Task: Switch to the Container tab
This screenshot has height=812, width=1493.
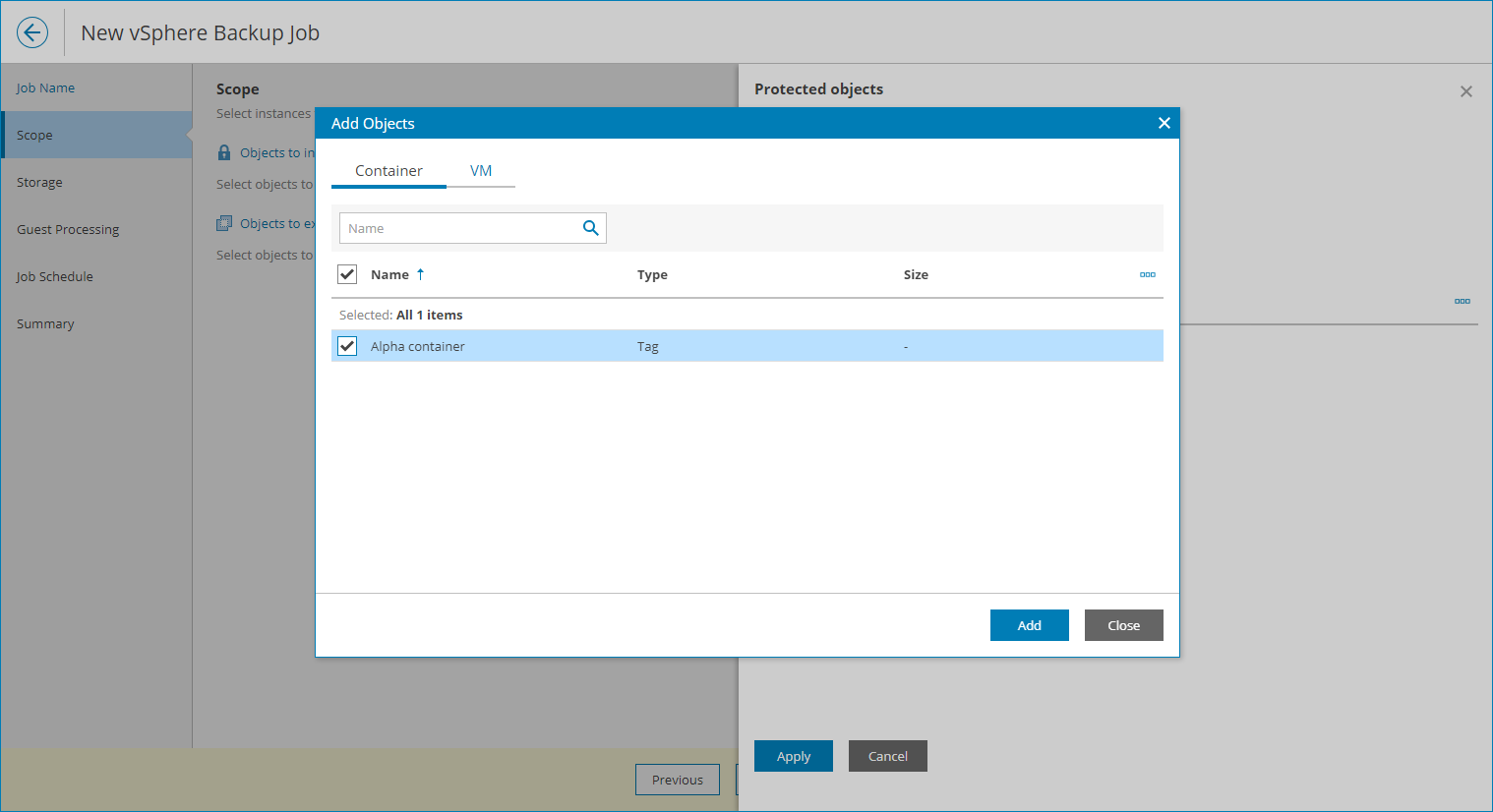Action: coord(388,170)
